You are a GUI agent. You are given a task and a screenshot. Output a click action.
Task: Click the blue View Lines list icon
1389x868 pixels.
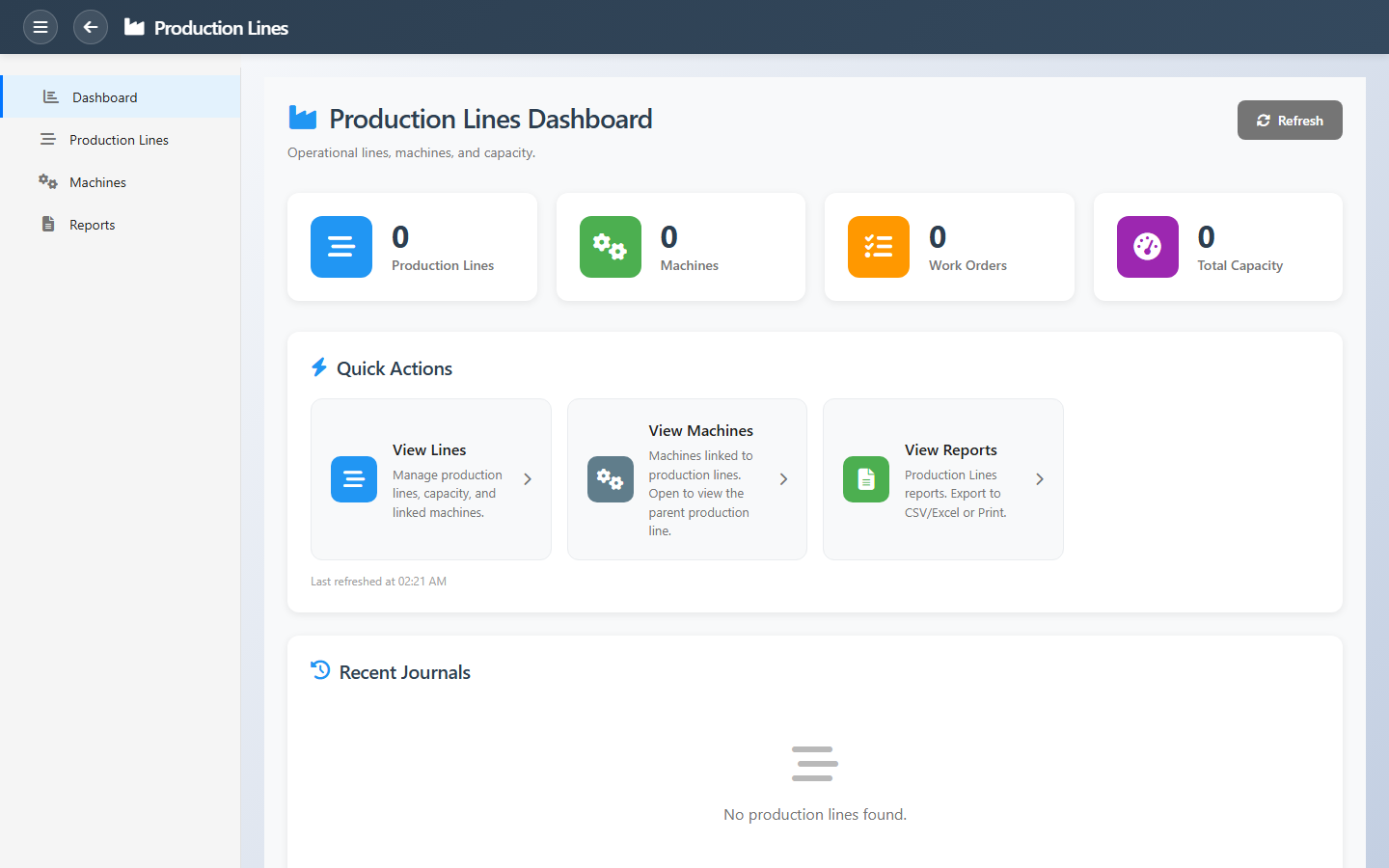[x=354, y=479]
